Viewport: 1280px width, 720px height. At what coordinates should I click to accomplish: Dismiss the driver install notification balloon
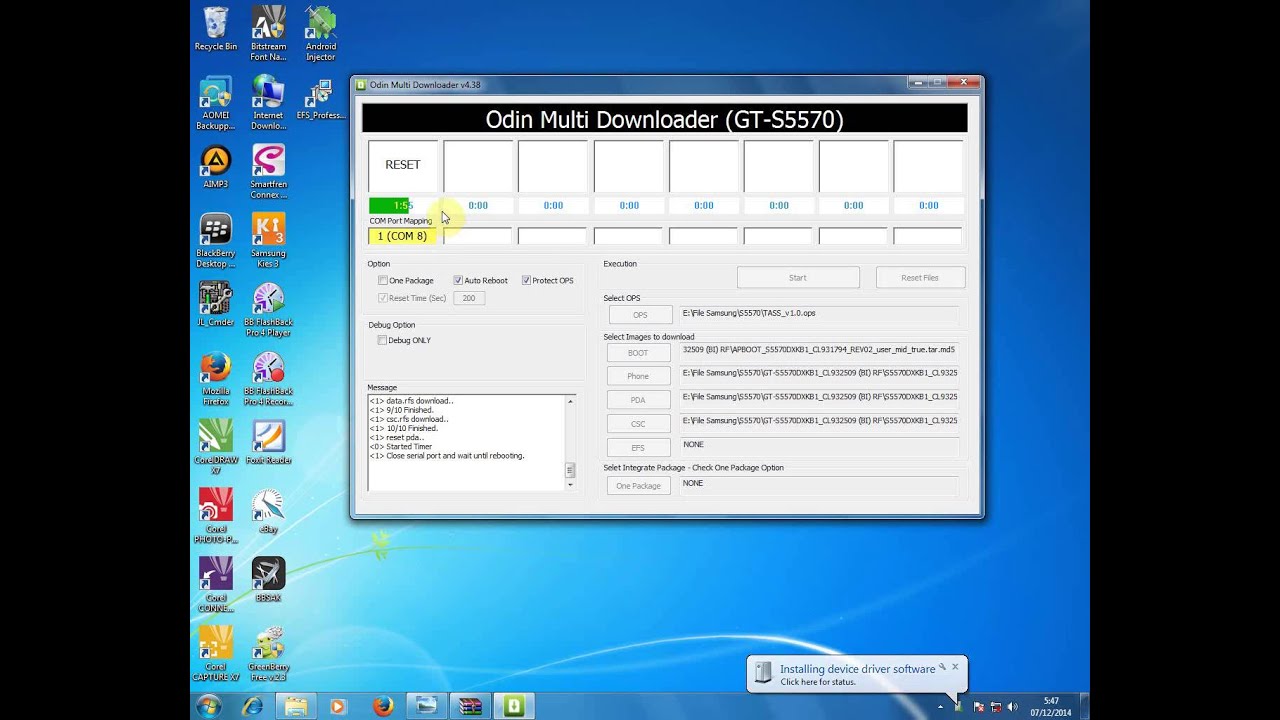click(955, 666)
